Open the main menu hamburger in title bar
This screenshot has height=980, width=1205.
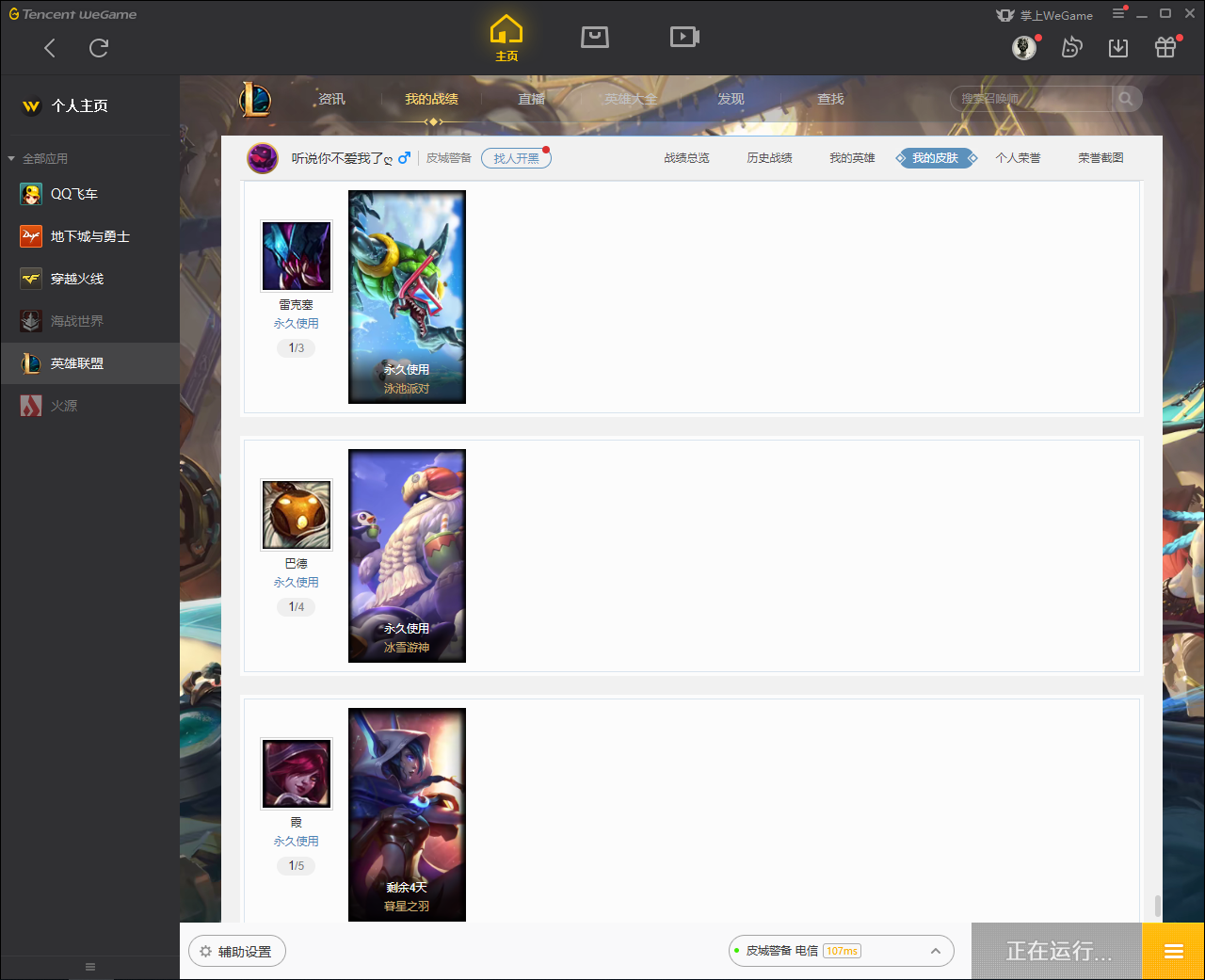point(1118,13)
